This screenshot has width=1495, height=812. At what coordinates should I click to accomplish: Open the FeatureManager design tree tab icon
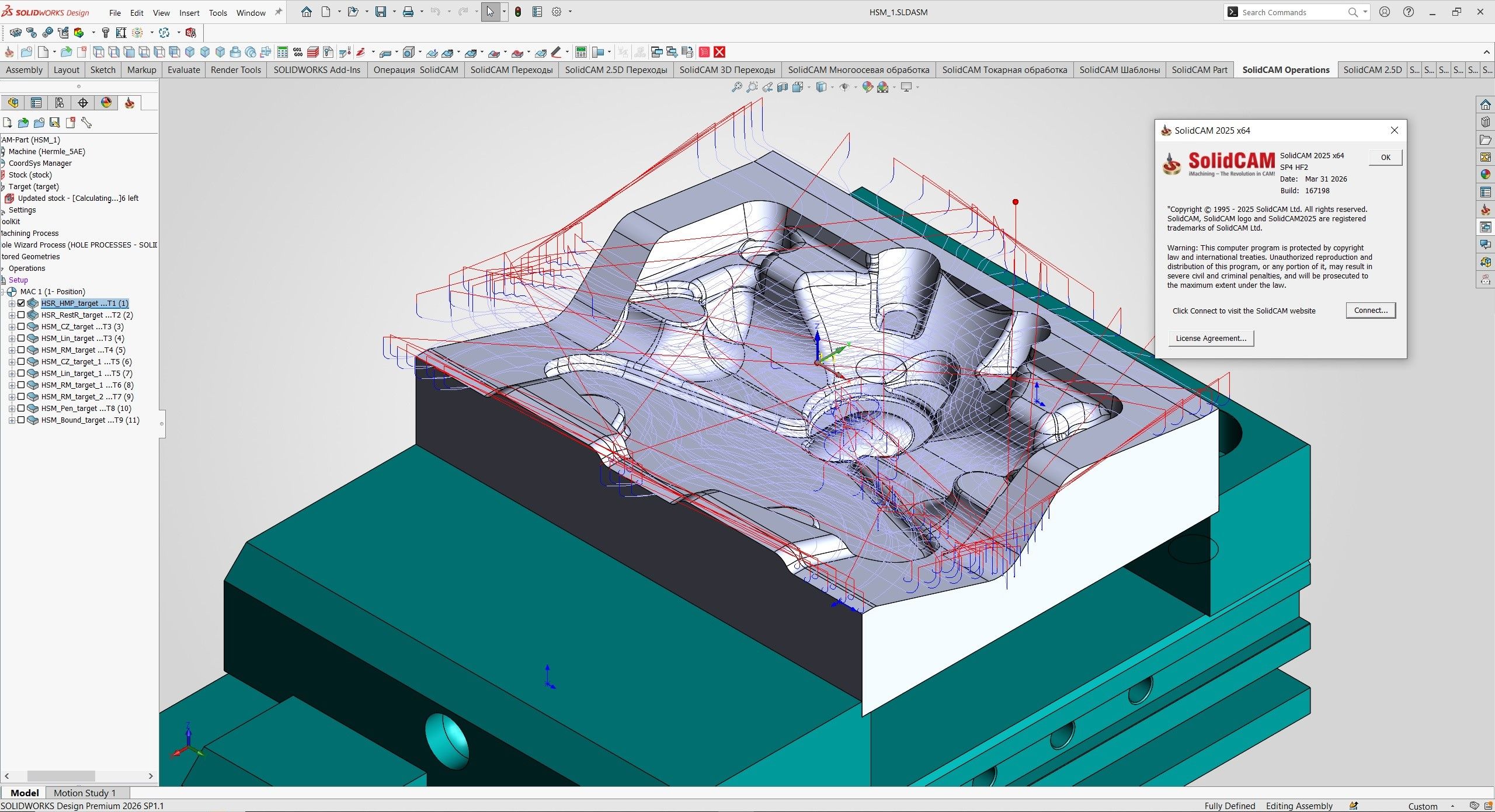13,103
